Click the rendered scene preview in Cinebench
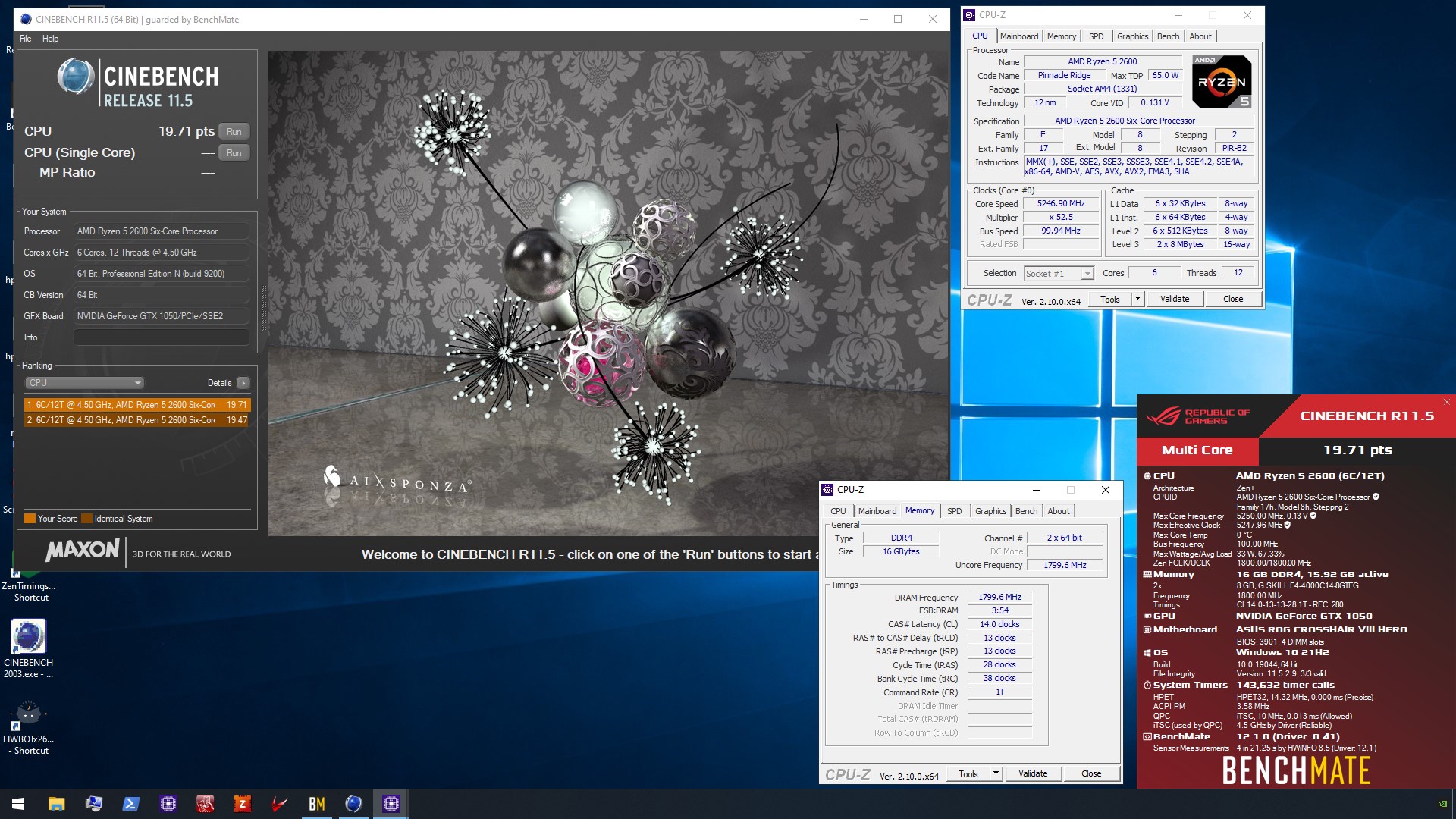This screenshot has height=819, width=1456. tap(609, 293)
